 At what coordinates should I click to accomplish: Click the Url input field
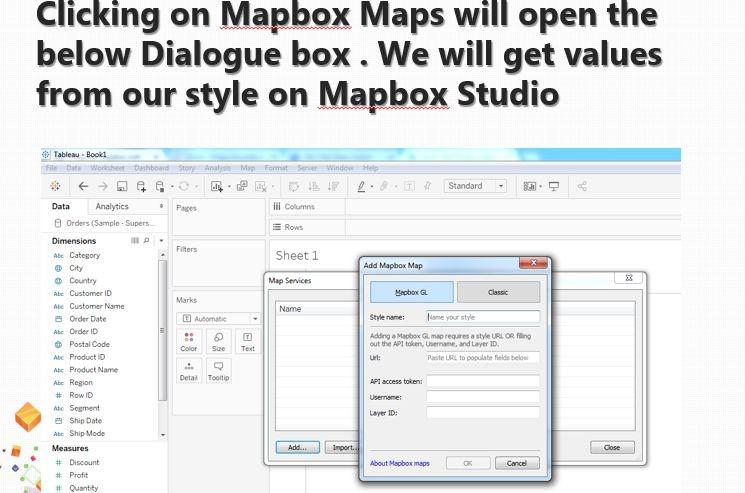[483, 358]
